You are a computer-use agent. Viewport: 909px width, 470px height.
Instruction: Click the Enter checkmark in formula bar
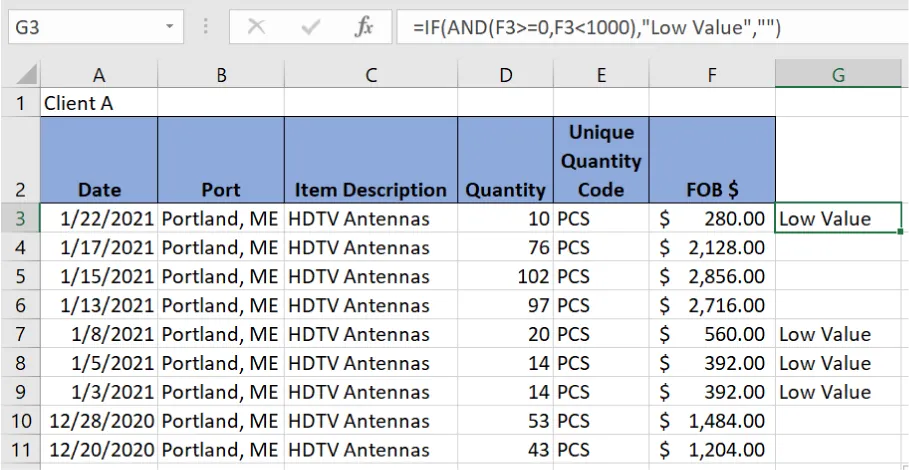(310, 27)
